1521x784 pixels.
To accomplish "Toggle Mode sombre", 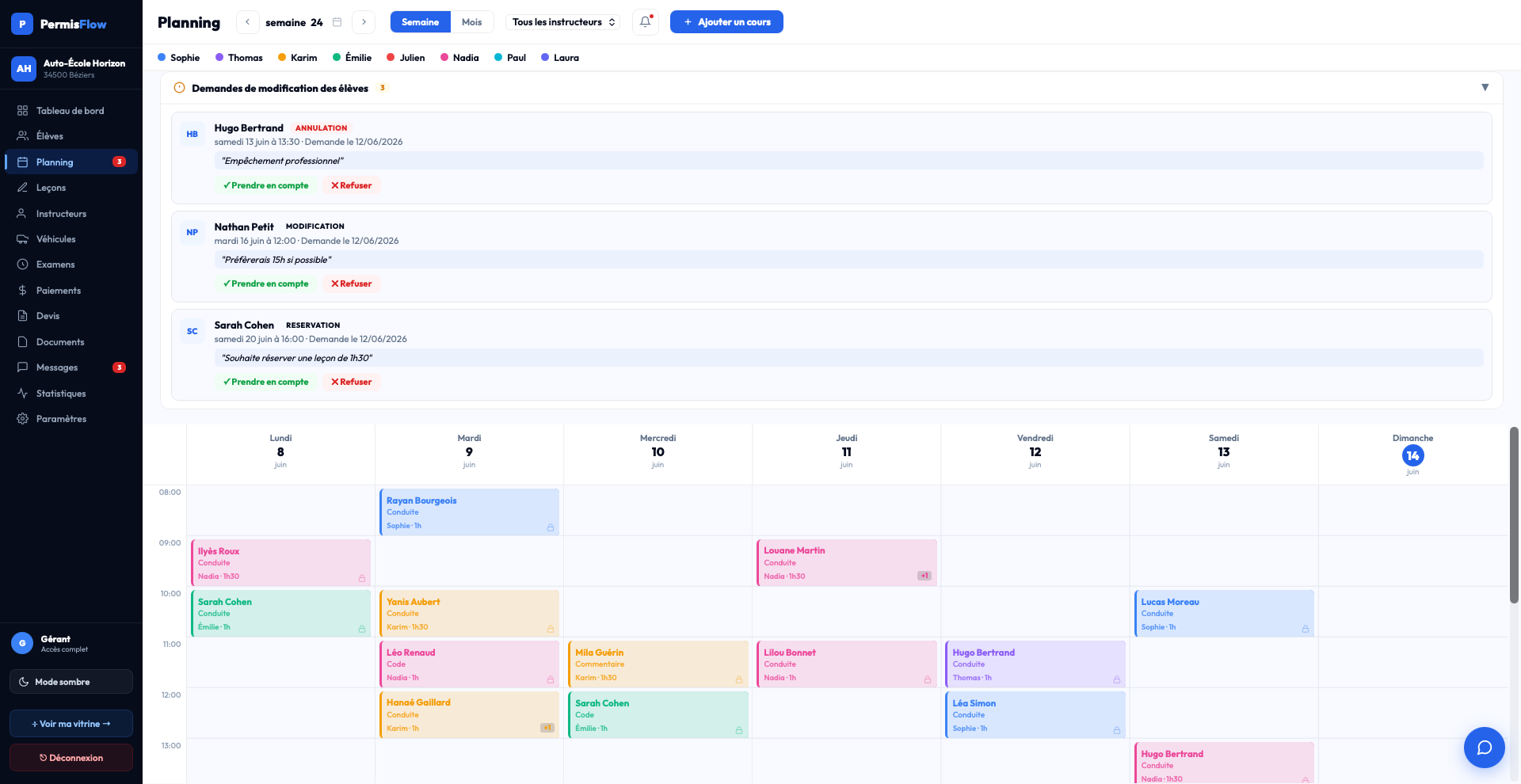I will (x=71, y=682).
